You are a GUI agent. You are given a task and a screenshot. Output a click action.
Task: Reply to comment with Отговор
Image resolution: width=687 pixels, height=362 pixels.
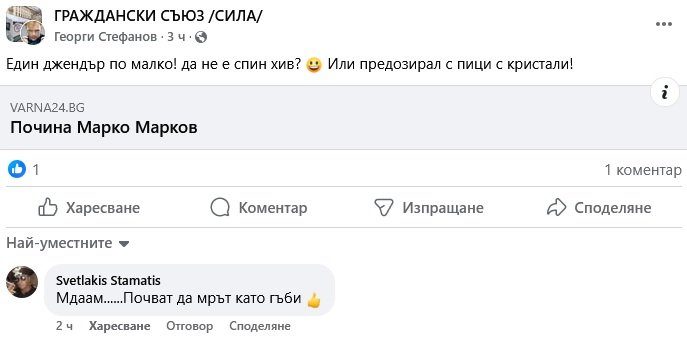(x=189, y=326)
